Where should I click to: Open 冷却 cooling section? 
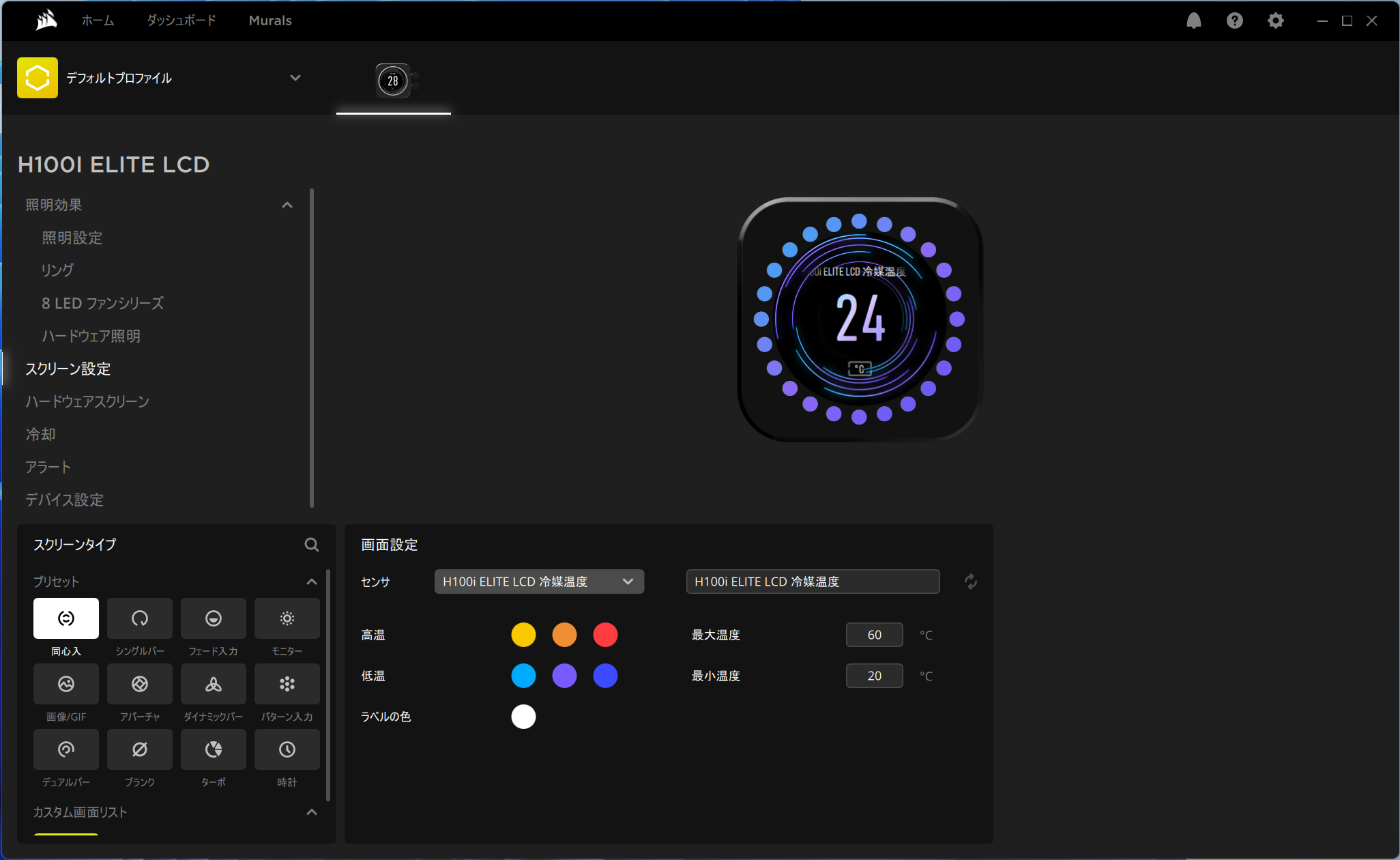click(41, 434)
